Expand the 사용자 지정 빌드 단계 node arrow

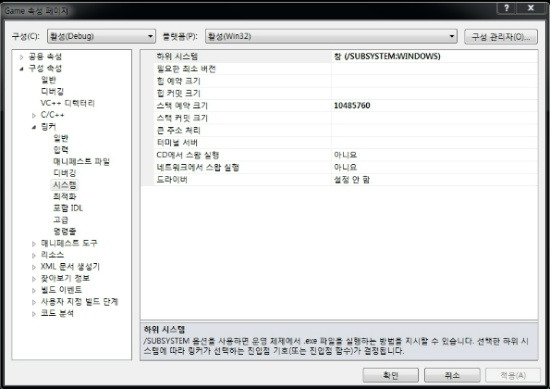34,302
